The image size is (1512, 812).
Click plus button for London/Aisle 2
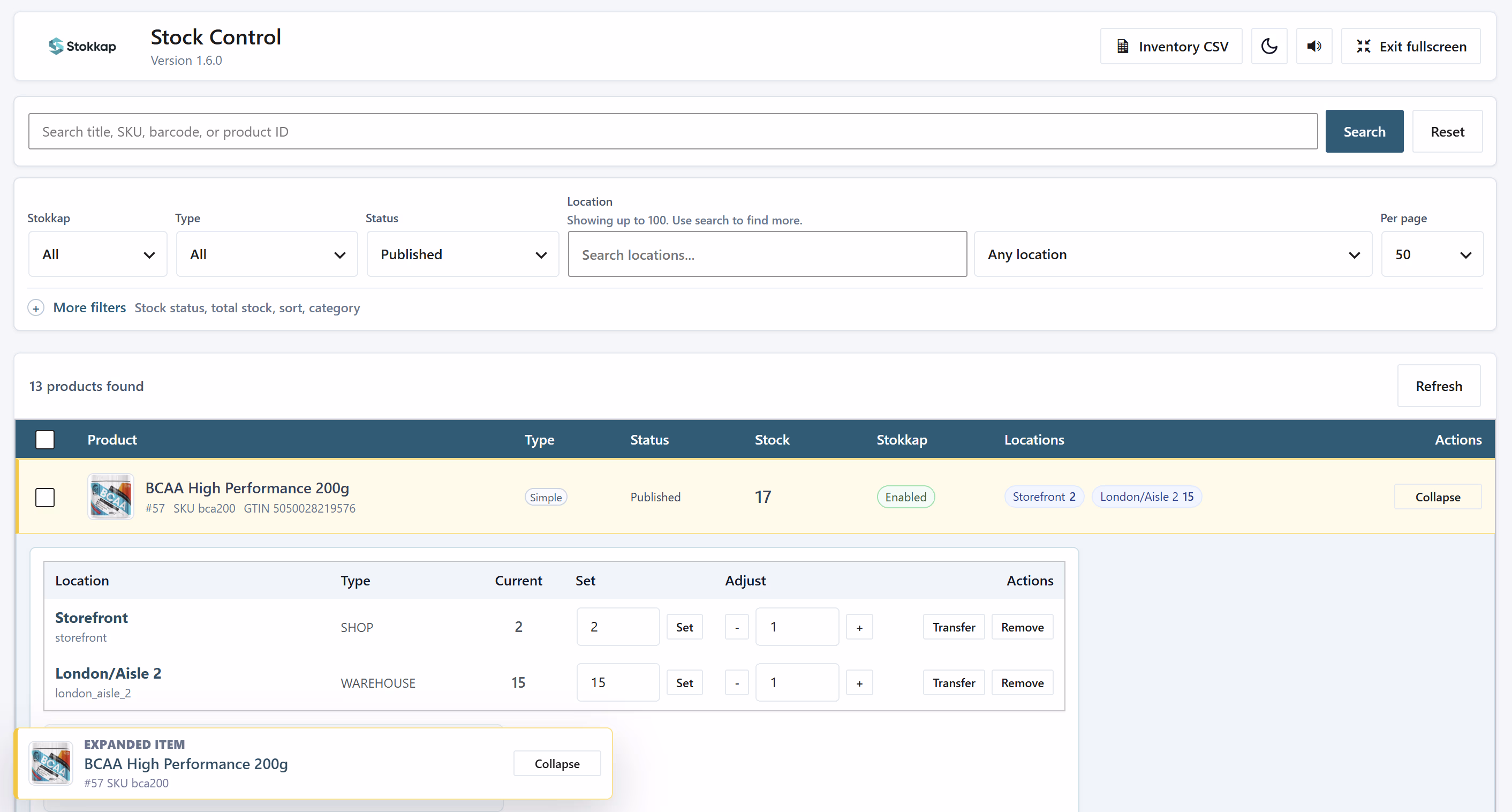(x=859, y=683)
